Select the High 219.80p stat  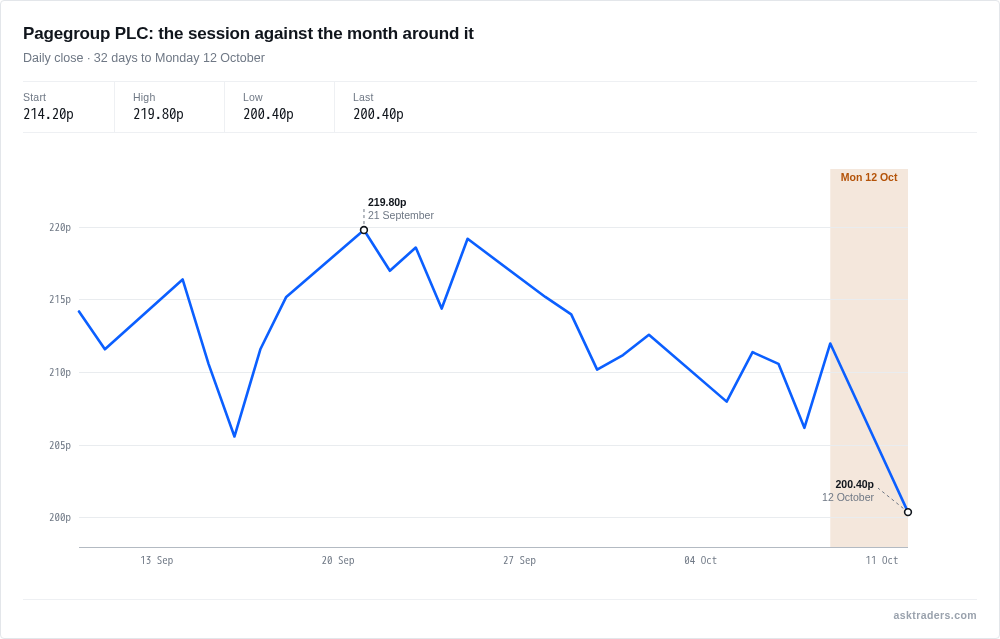click(x=170, y=107)
